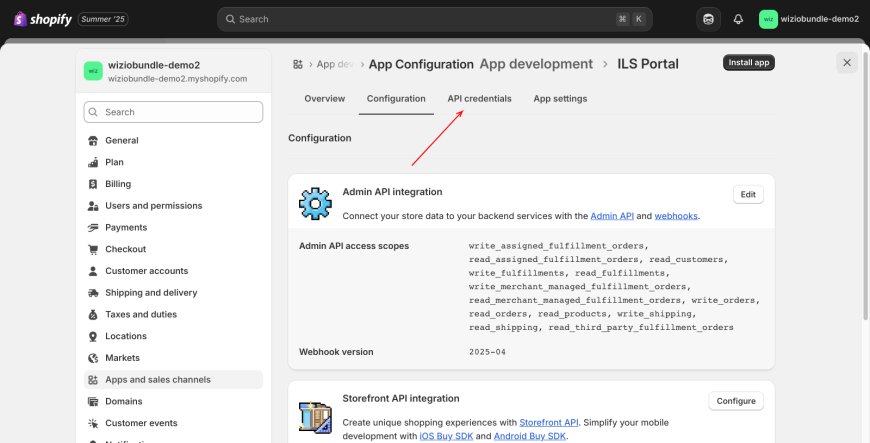The width and height of the screenshot is (870, 443).
Task: Click the wiziobundle-demo2 store avatar in sidebar
Action: pyautogui.click(x=93, y=71)
